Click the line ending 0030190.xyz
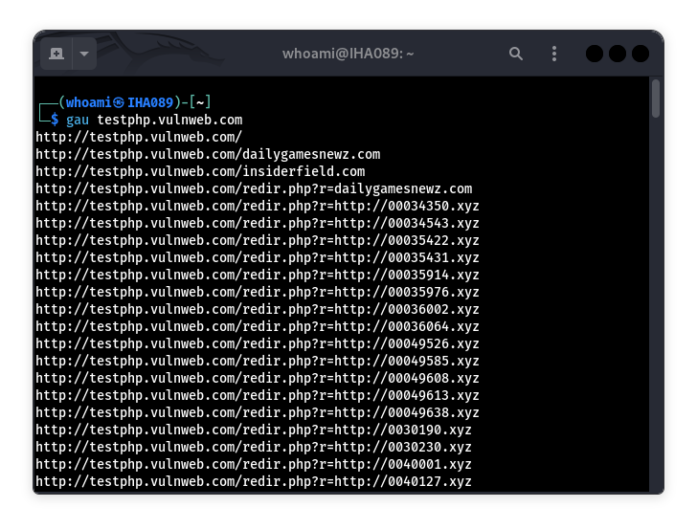This screenshot has width=697, height=530. point(253,430)
